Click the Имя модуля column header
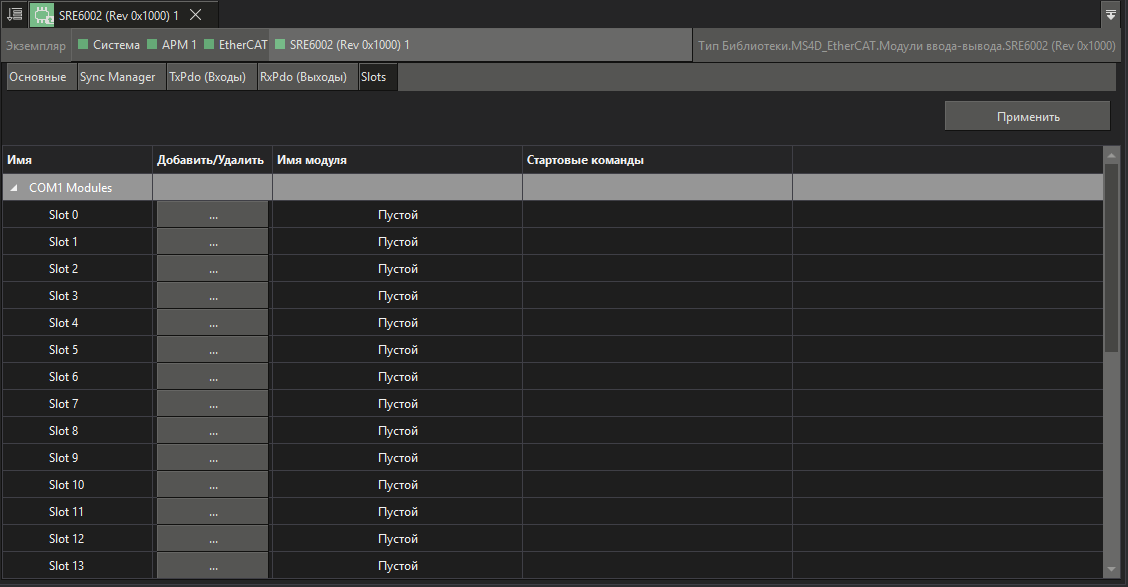The width and height of the screenshot is (1128, 587). (x=397, y=160)
